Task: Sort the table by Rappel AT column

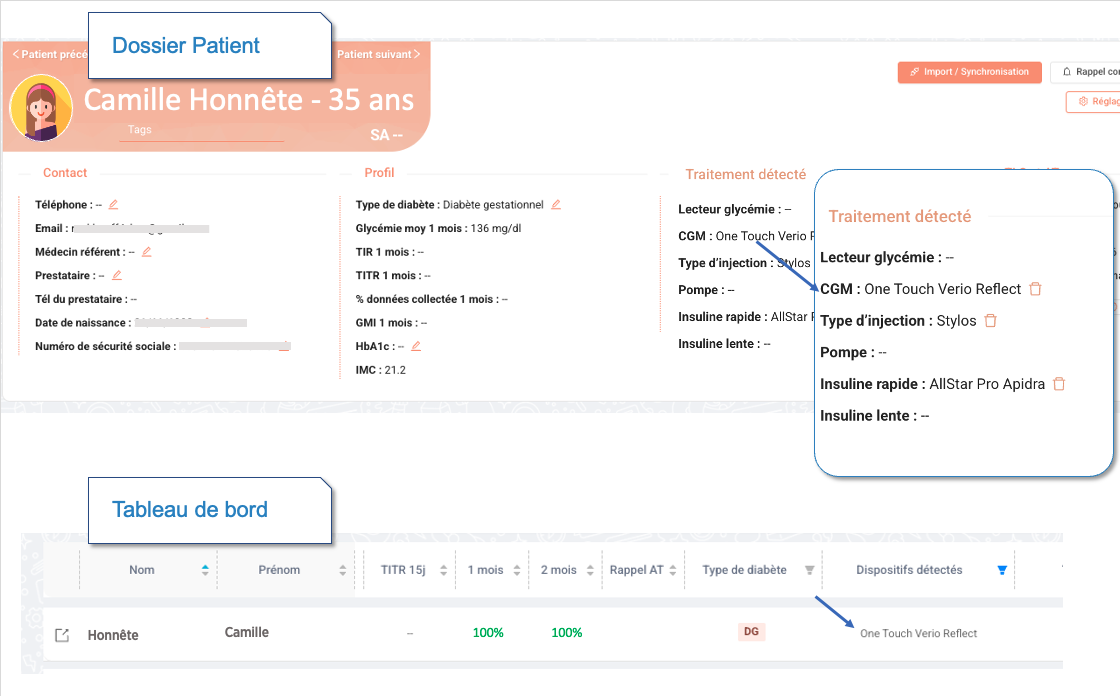Action: (673, 570)
